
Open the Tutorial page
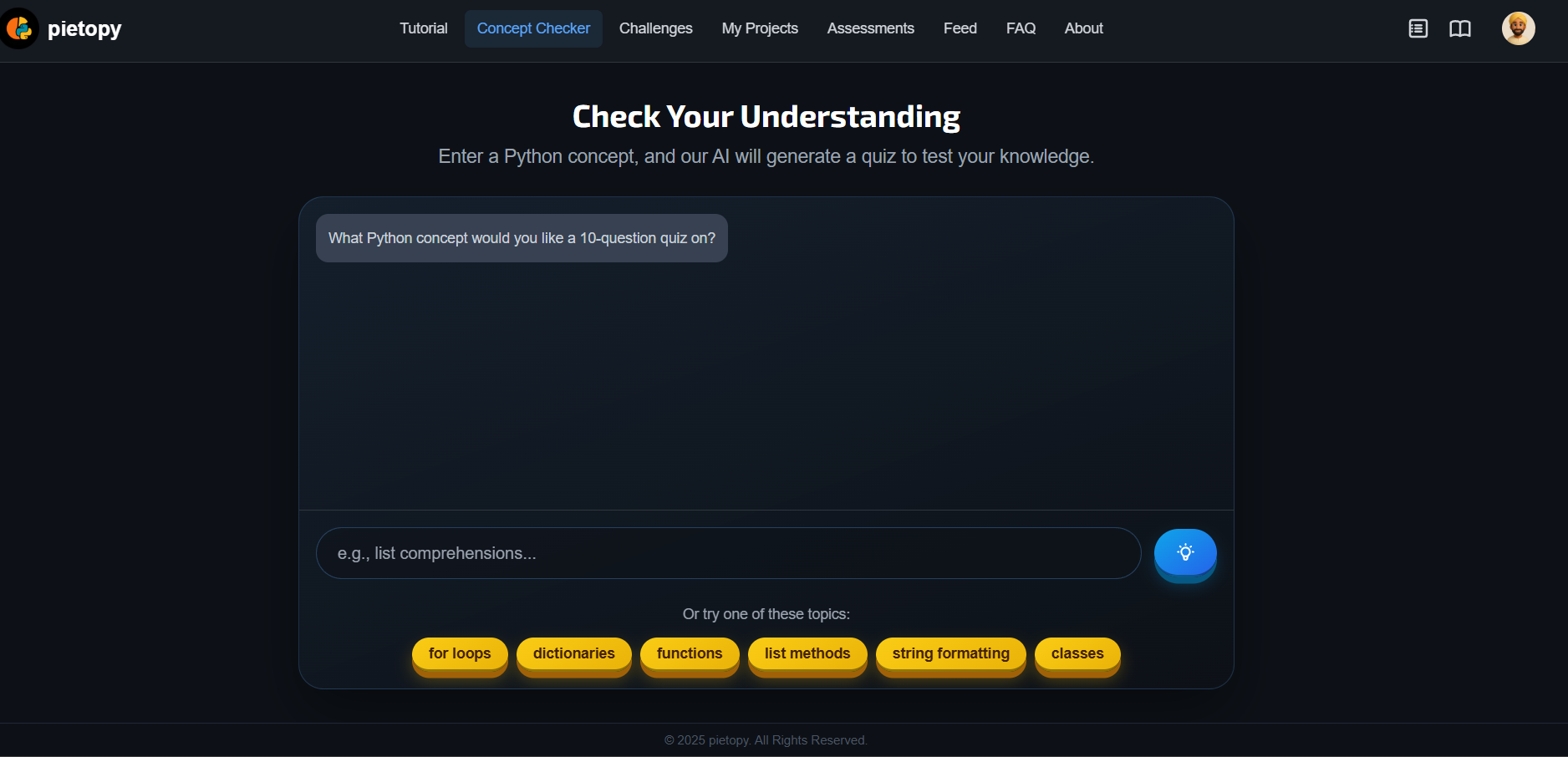click(423, 28)
